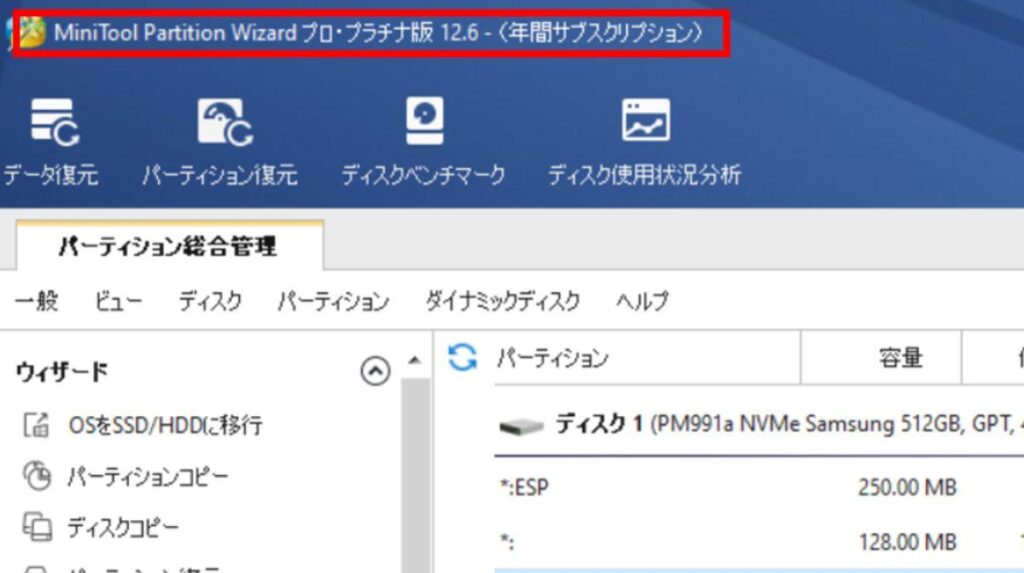Screen dimensions: 1024x573
Task: Start the パーティションコピー wizard
Action: coord(148,476)
